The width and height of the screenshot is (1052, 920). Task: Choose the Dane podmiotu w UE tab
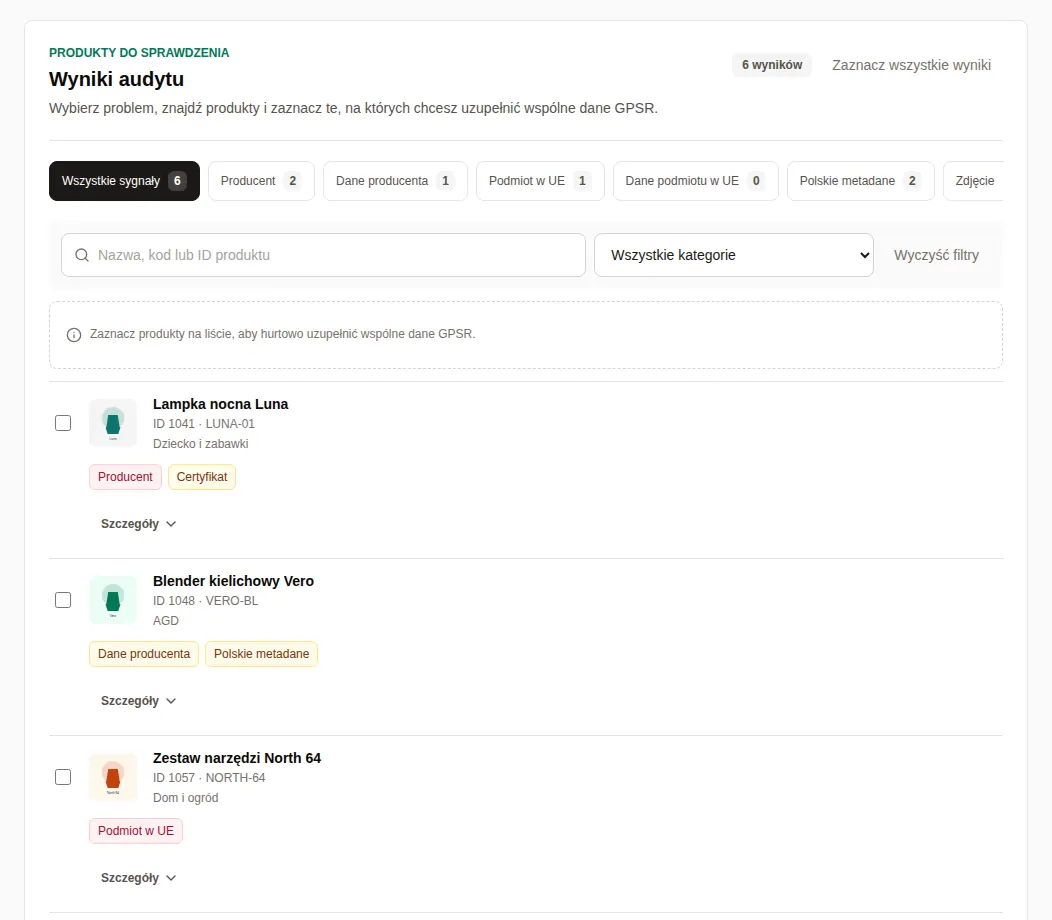[x=696, y=181]
